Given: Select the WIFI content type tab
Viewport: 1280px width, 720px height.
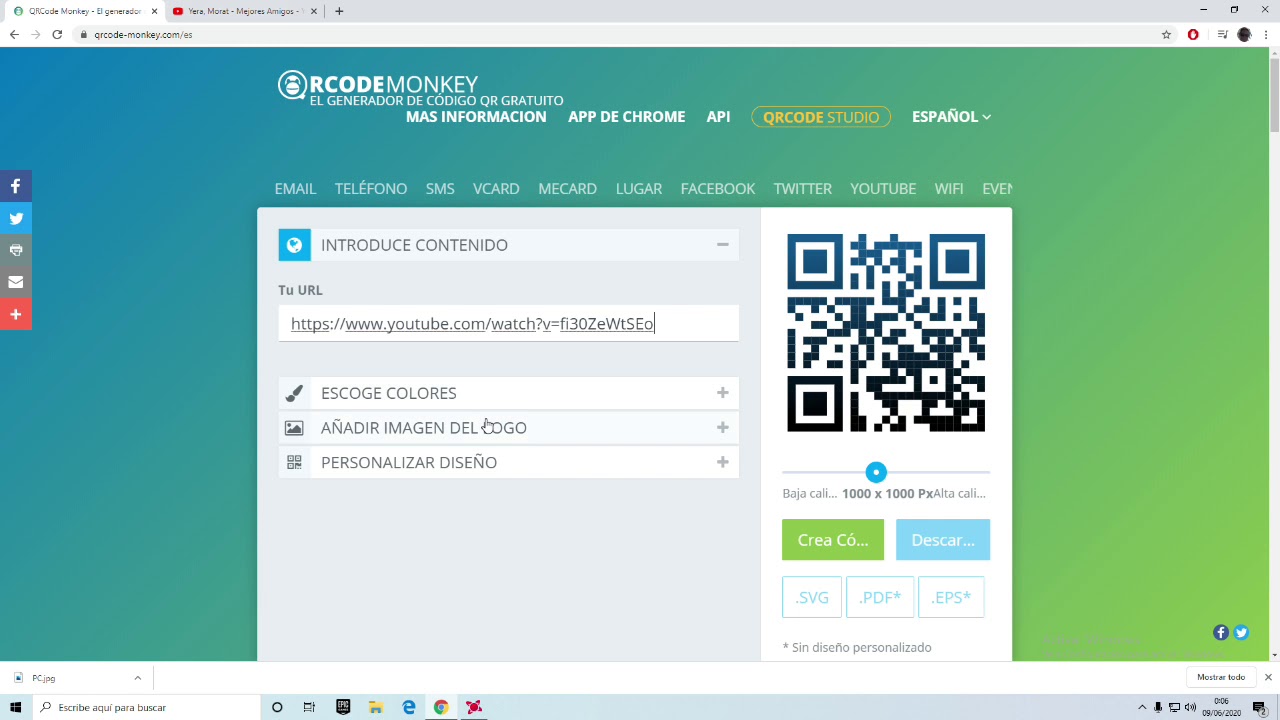Looking at the screenshot, I should click(949, 188).
